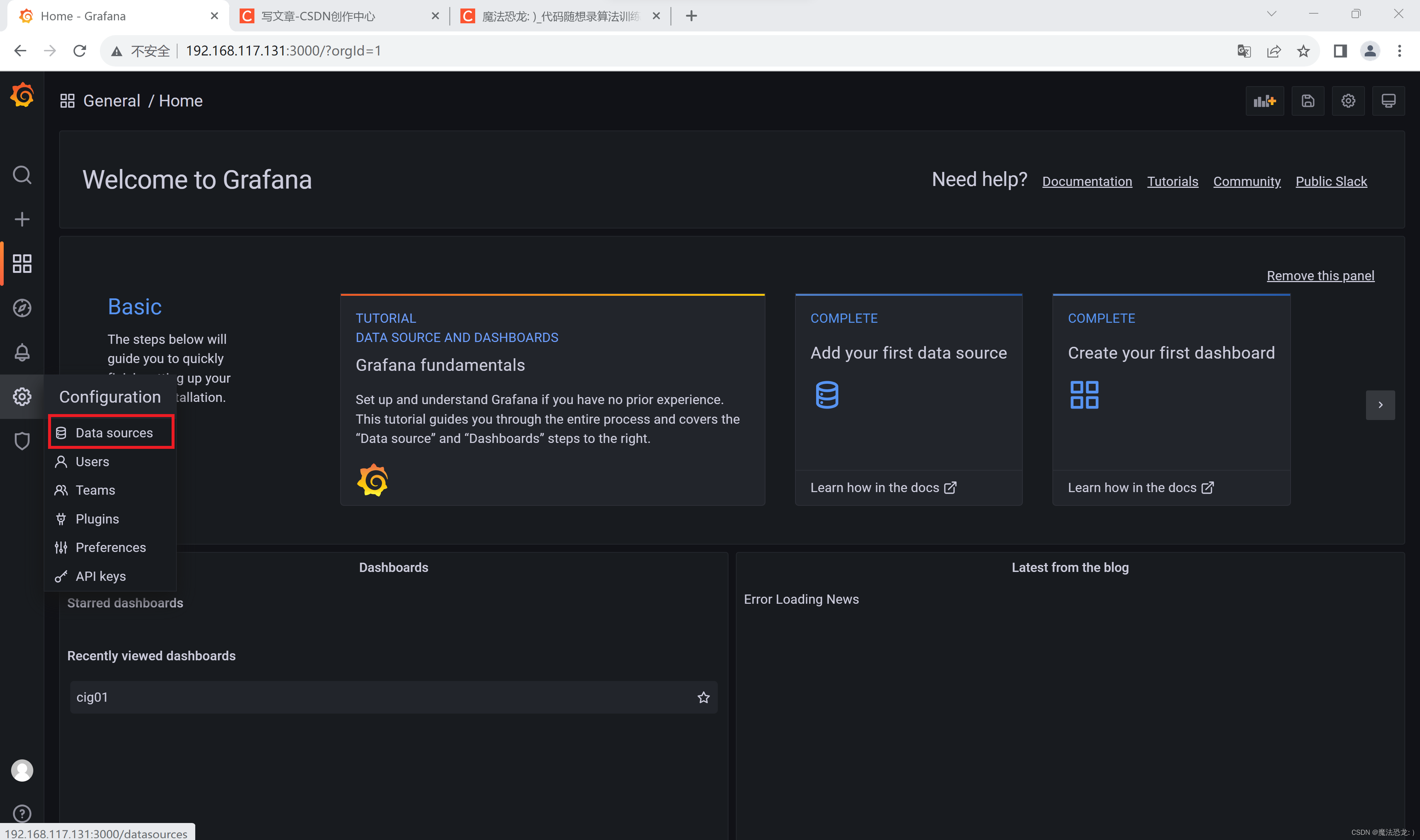Screen dimensions: 1420x840
Task: Close the 写文章-CSDN创作中心 tab
Action: [435, 16]
